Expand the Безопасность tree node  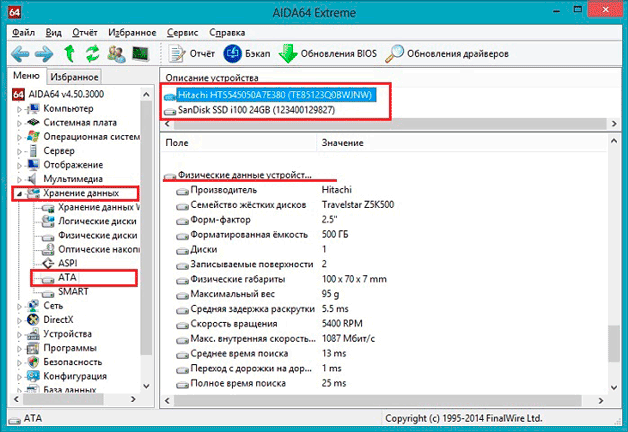tap(19, 362)
